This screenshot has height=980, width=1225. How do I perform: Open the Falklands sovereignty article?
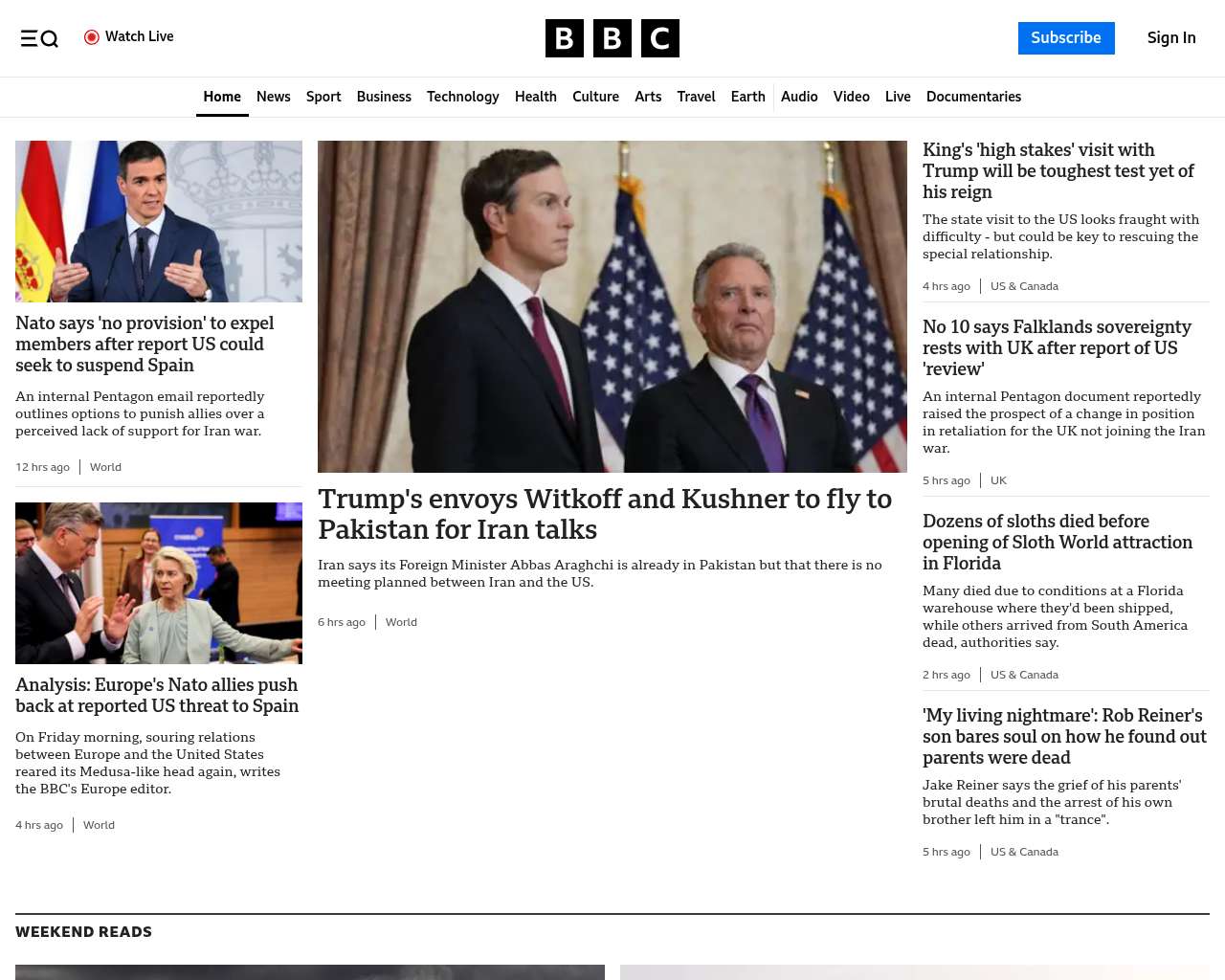pyautogui.click(x=1057, y=348)
